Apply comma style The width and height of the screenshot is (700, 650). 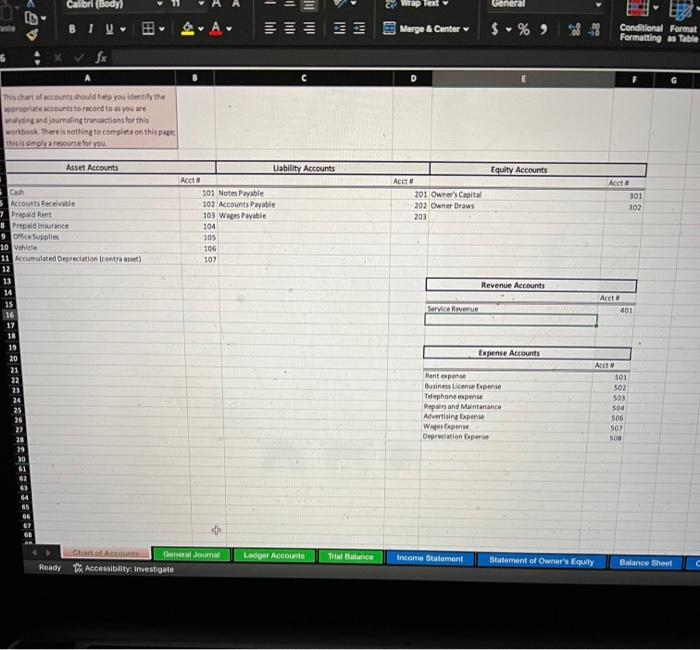[x=544, y=29]
